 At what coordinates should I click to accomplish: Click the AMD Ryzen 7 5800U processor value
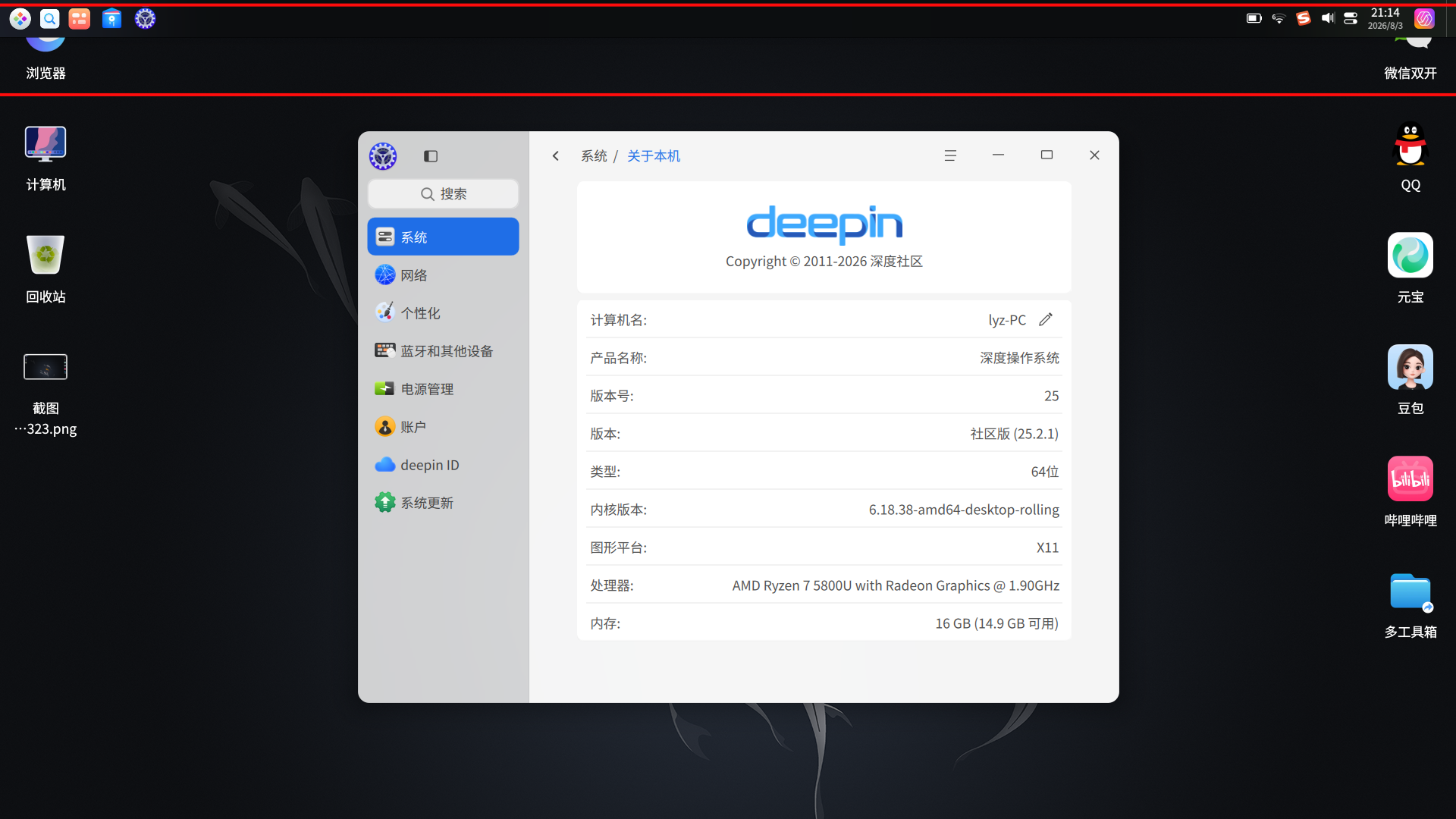tap(896, 585)
